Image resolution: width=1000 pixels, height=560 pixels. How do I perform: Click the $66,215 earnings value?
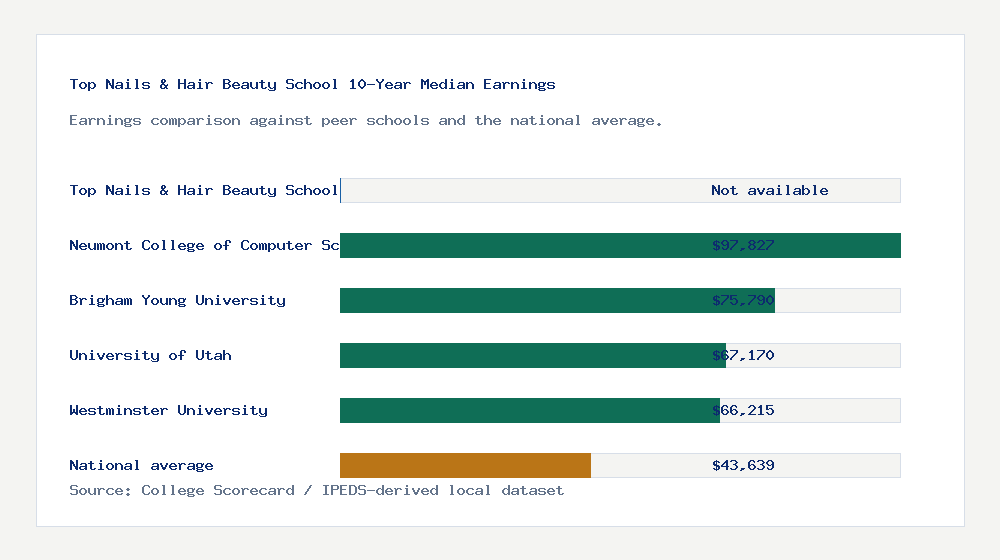pyautogui.click(x=743, y=410)
